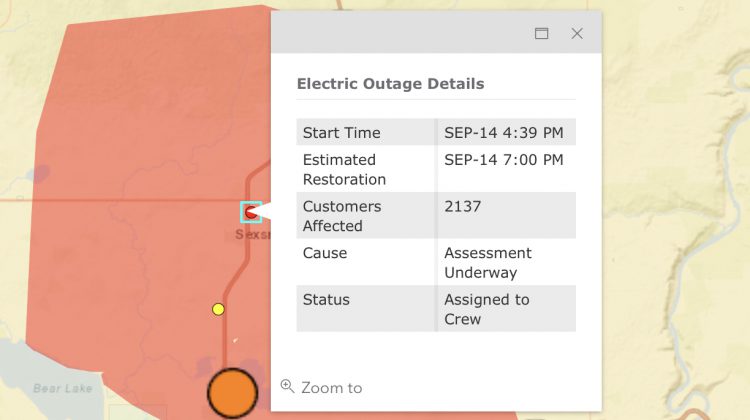This screenshot has height=420, width=750.
Task: Close the Electric Outage Details popup
Action: pos(577,33)
